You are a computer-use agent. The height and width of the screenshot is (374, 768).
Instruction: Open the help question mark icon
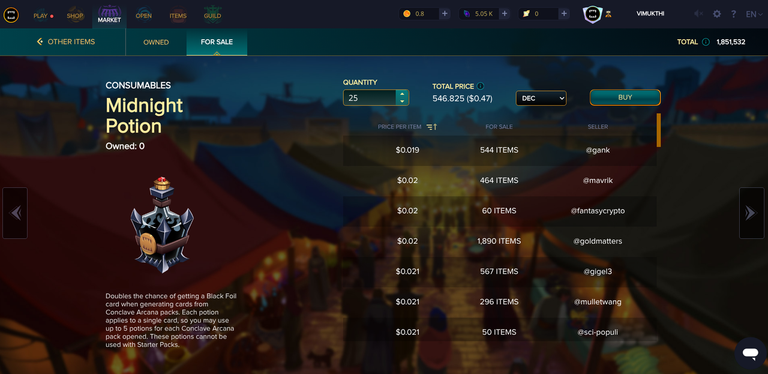point(733,14)
